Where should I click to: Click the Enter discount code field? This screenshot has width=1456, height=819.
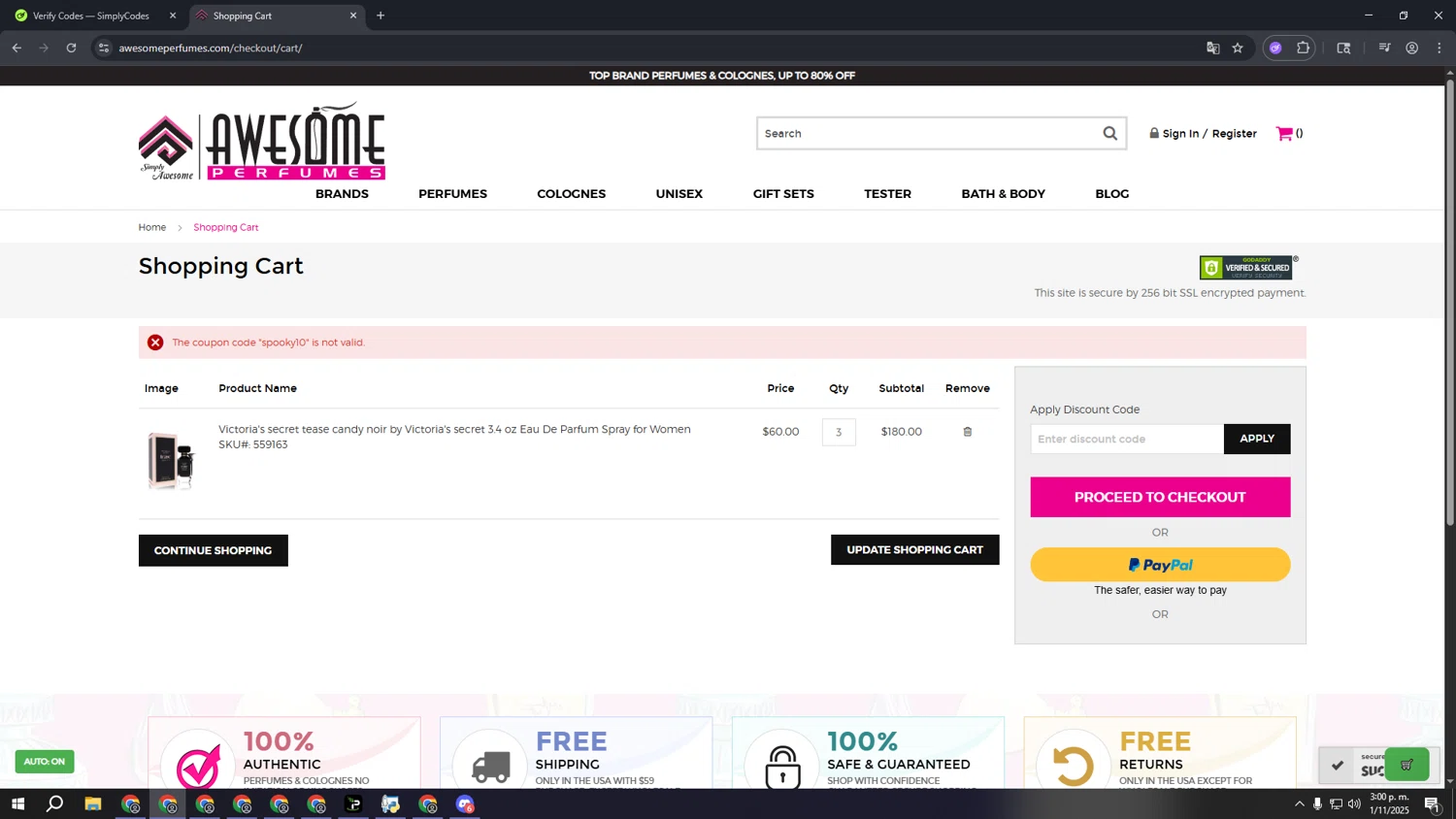coord(1127,439)
